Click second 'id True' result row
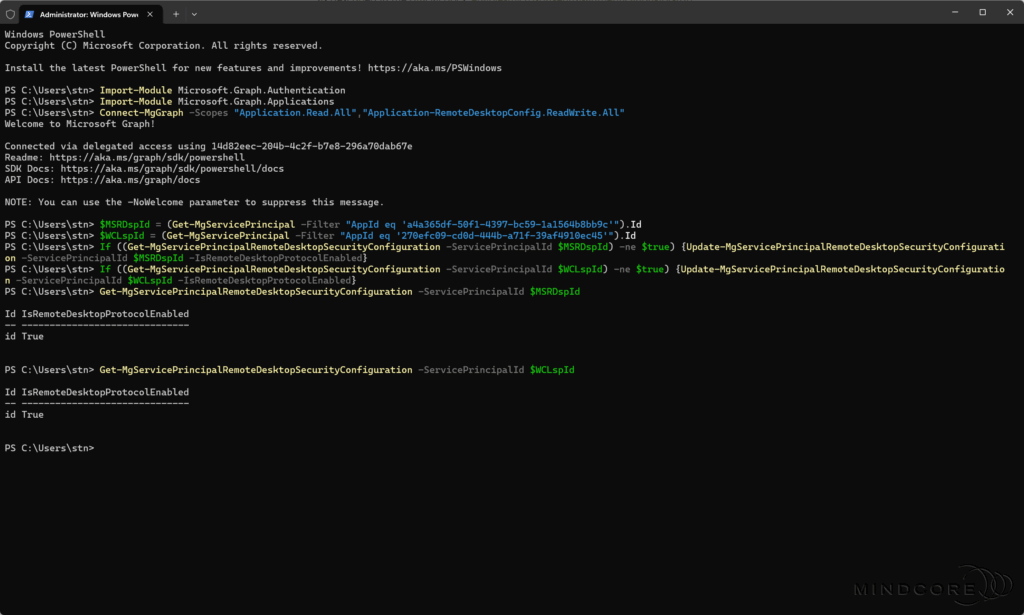Viewport: 1024px width, 615px height. tap(24, 415)
